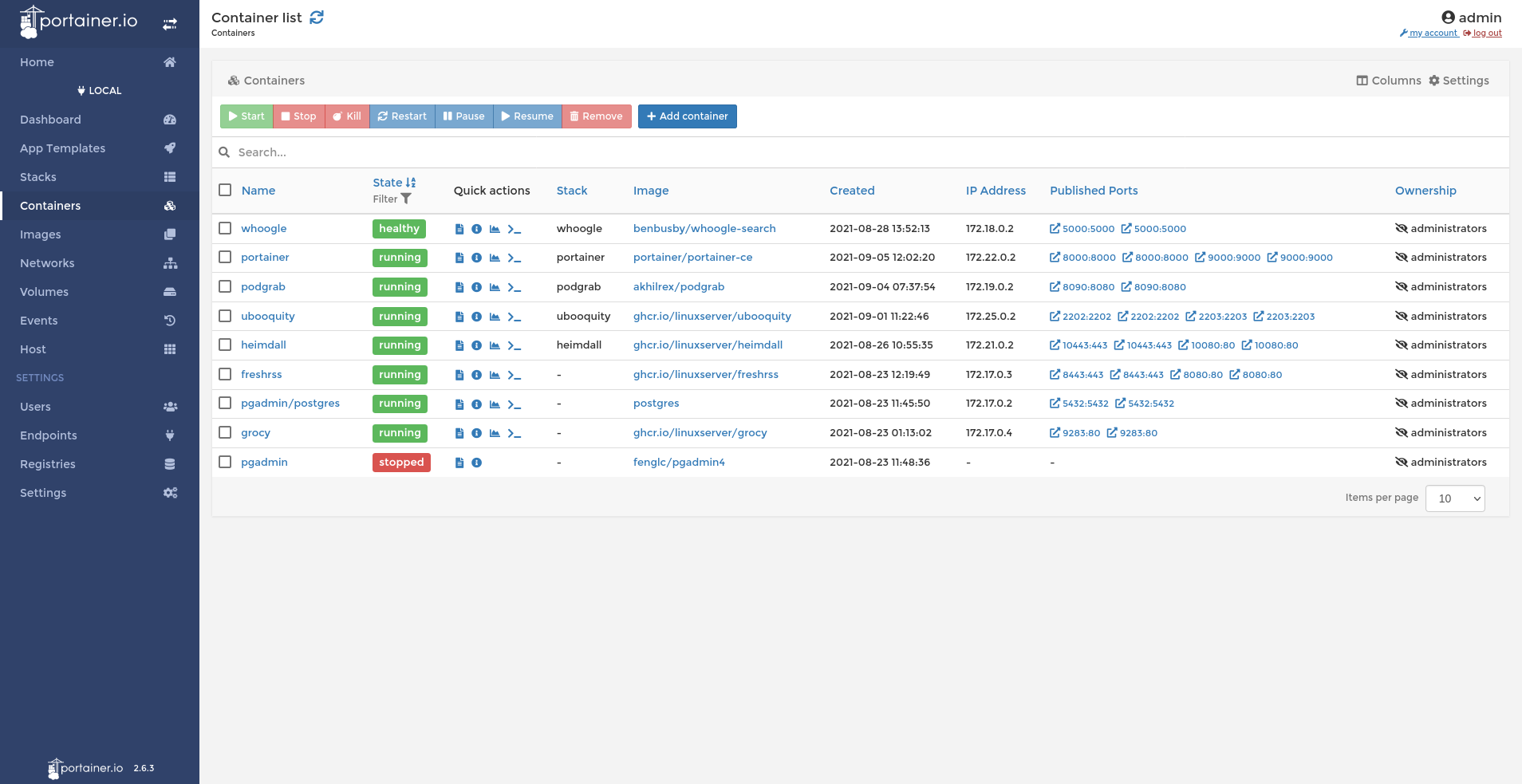Open logs icon for heimdall container
The height and width of the screenshot is (784, 1522).
pyautogui.click(x=459, y=345)
